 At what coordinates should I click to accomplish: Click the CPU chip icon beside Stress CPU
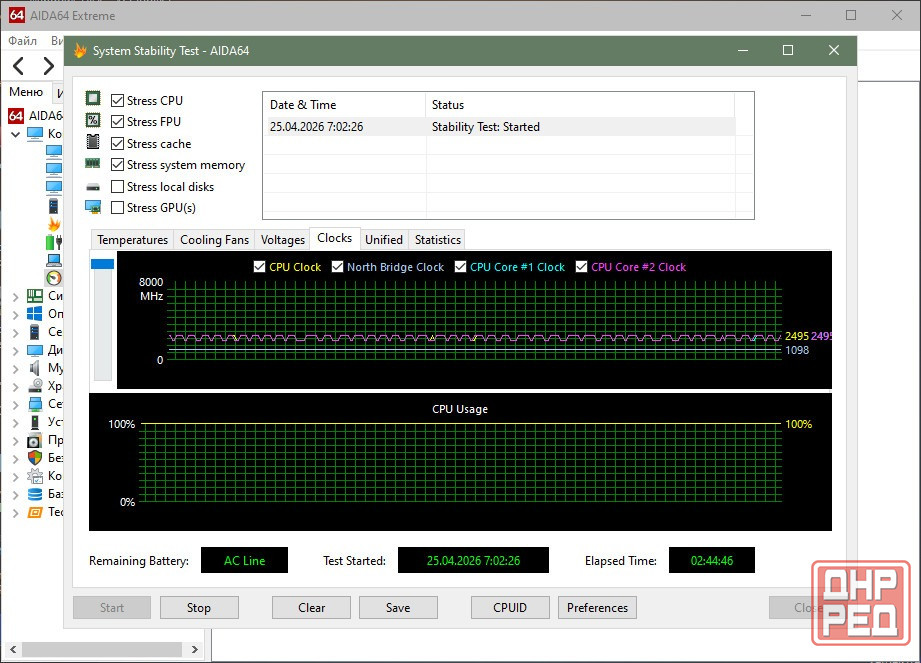click(93, 99)
